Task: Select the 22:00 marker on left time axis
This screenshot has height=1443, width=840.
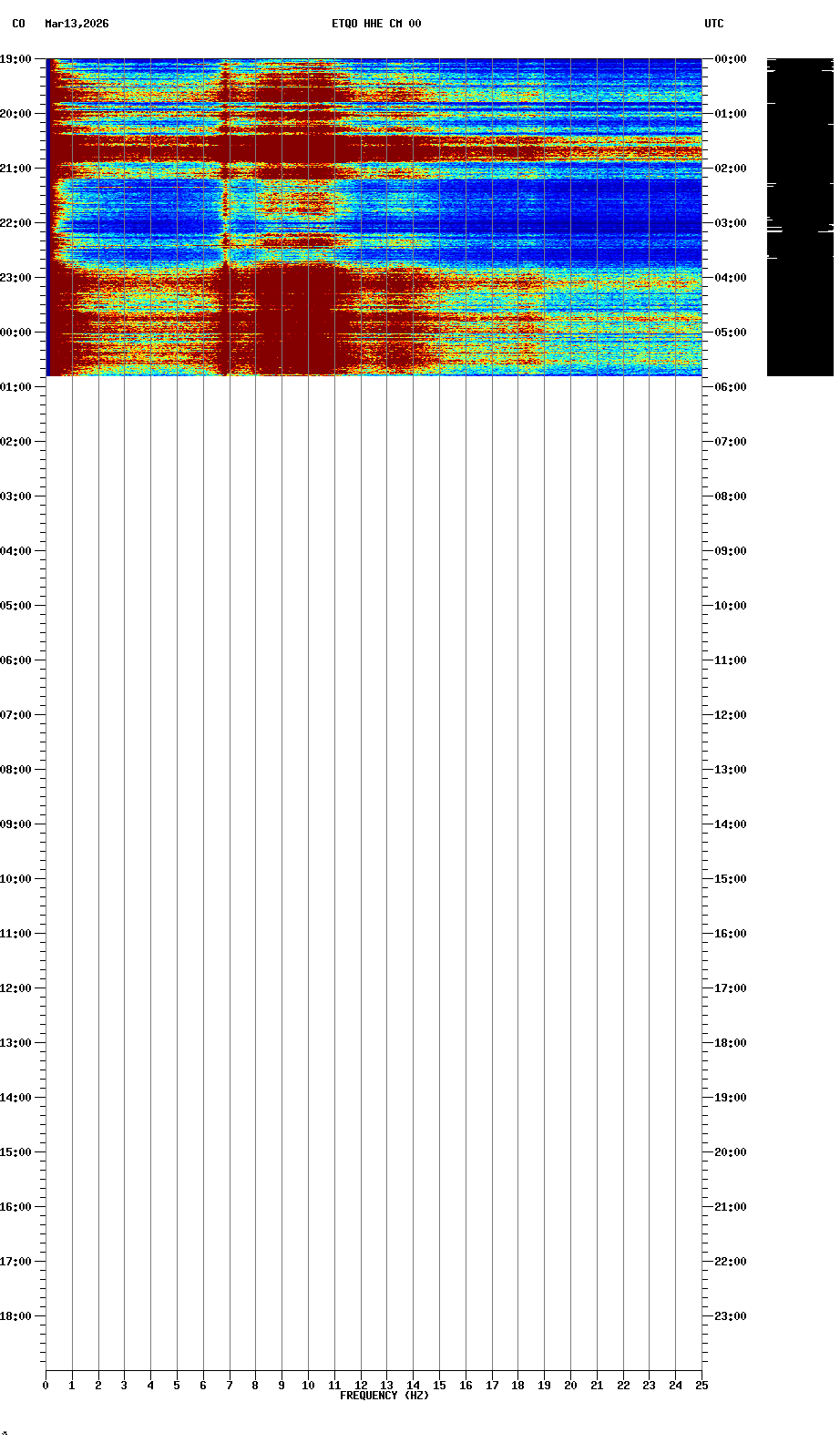Action: pos(15,223)
